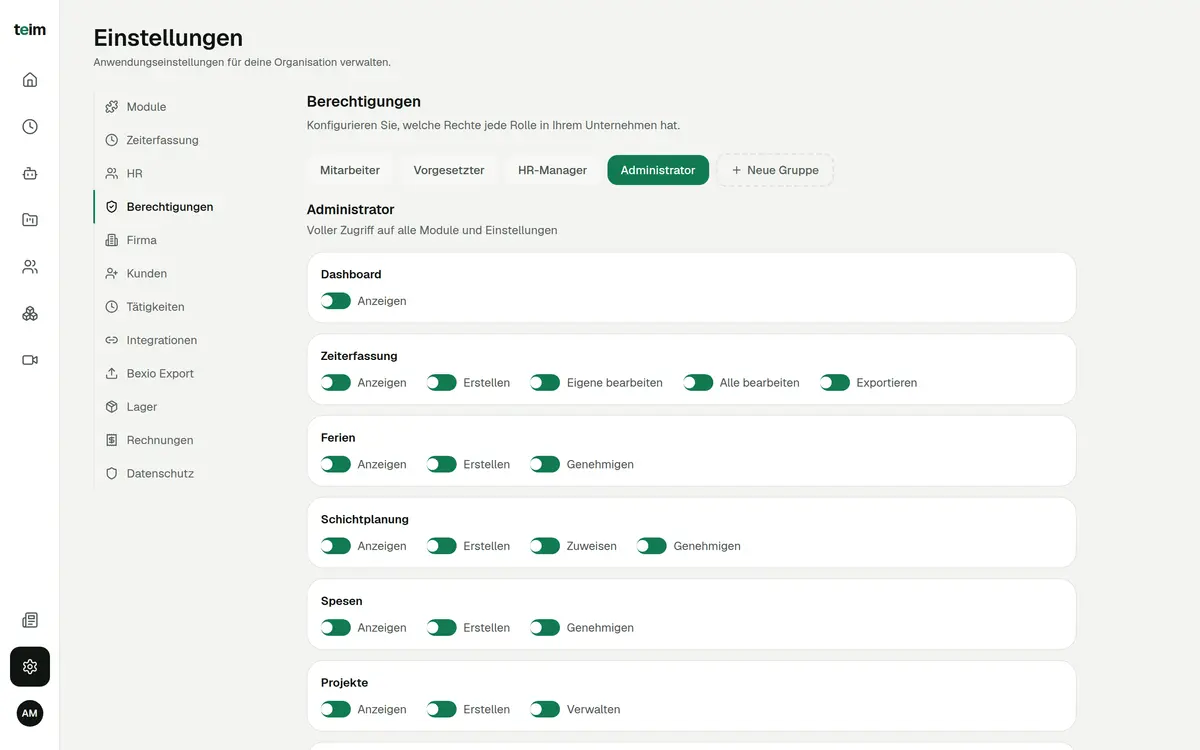Image resolution: width=1200 pixels, height=750 pixels.
Task: Select Berechtigungen in the settings menu
Action: pos(169,207)
